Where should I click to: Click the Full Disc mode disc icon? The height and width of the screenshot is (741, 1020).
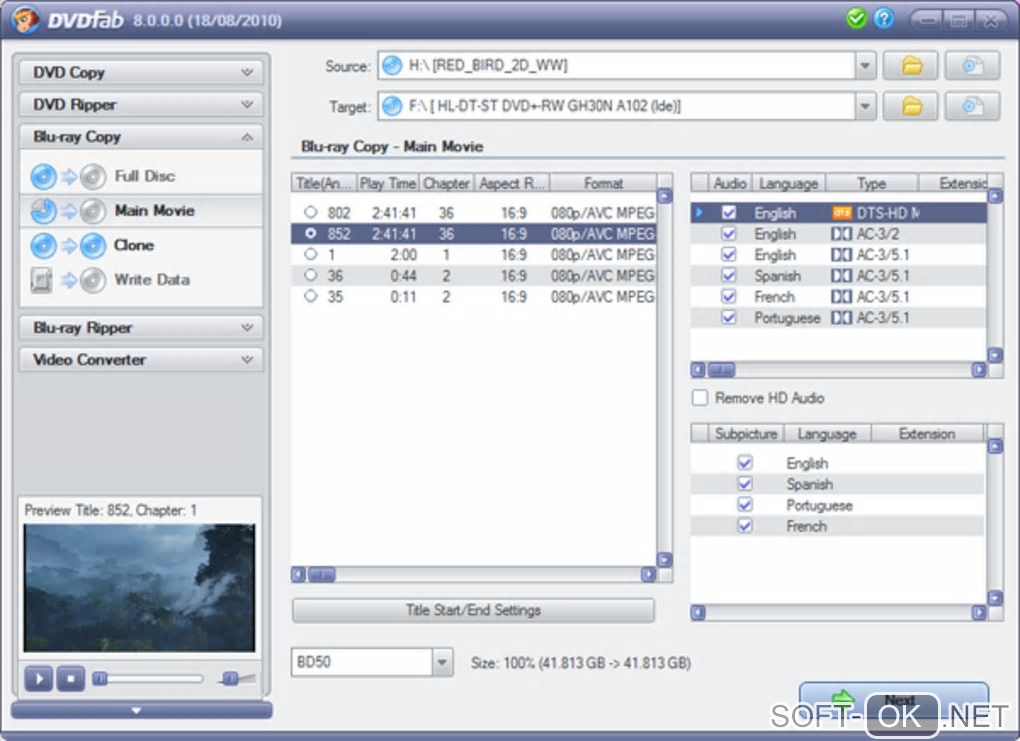tap(68, 176)
